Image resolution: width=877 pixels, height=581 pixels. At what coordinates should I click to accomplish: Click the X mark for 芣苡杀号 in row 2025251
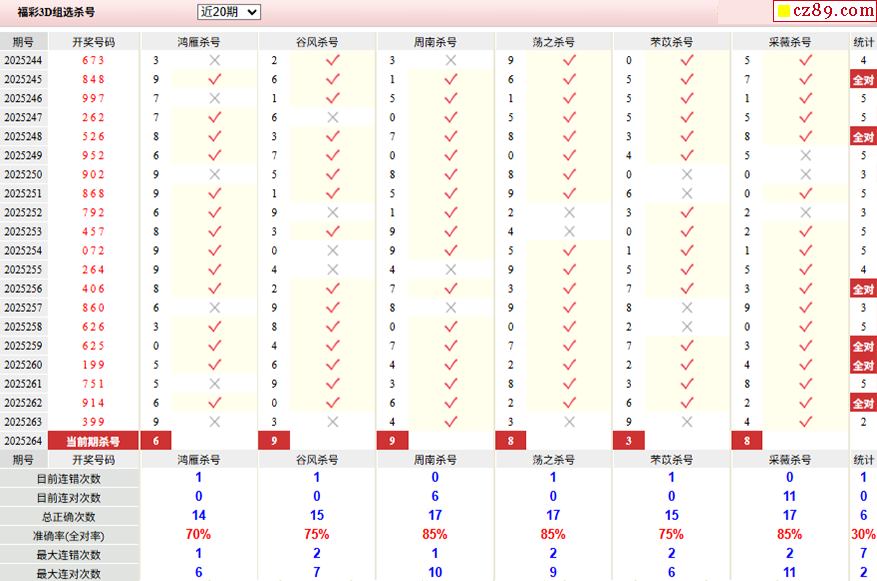[x=687, y=193]
